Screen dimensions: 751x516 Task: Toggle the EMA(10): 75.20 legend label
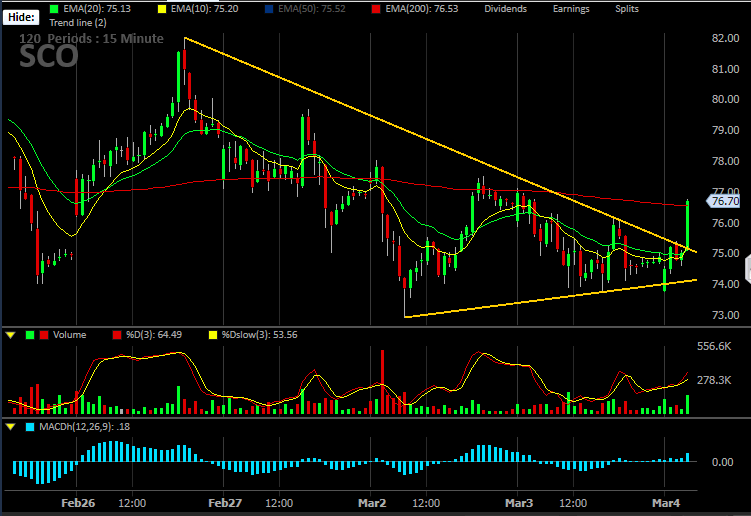click(205, 9)
